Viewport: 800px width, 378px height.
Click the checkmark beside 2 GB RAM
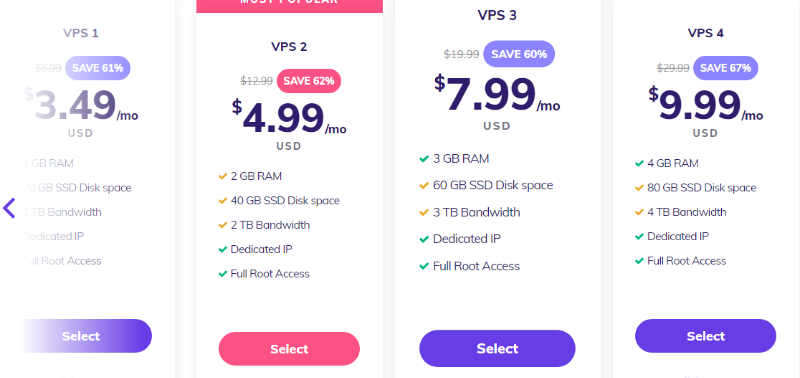(222, 177)
